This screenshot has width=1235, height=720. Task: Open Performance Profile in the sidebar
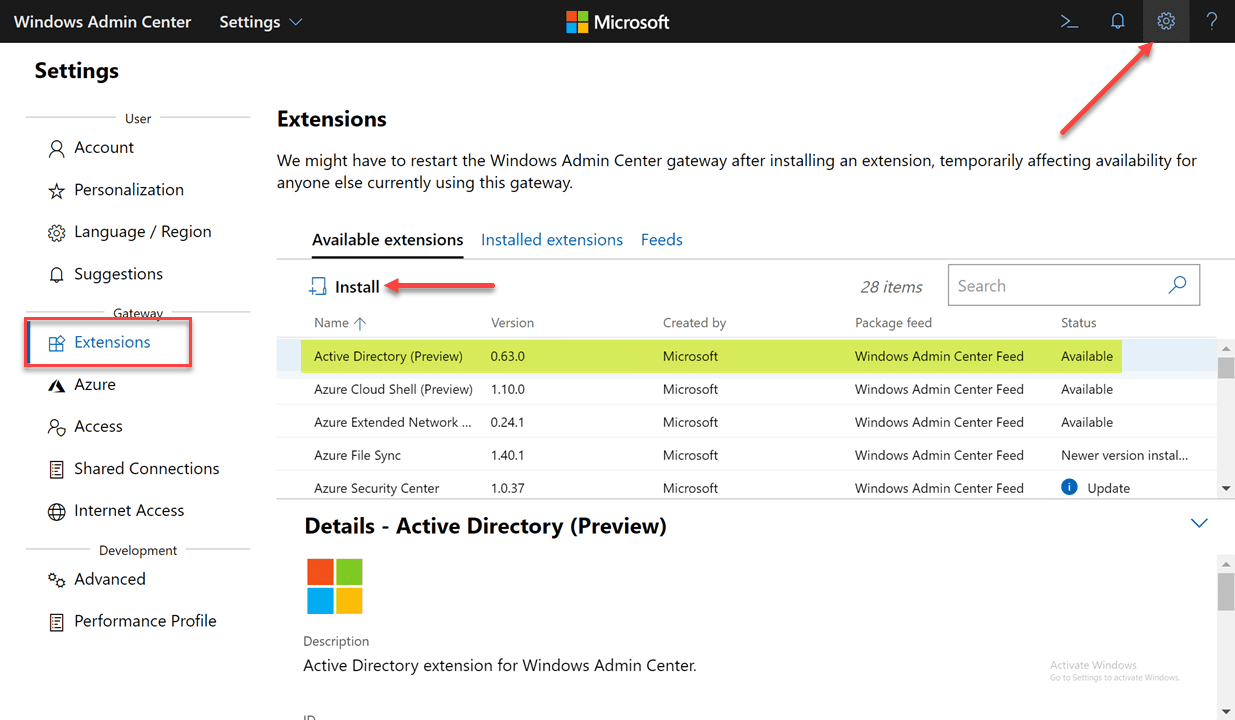pos(145,620)
